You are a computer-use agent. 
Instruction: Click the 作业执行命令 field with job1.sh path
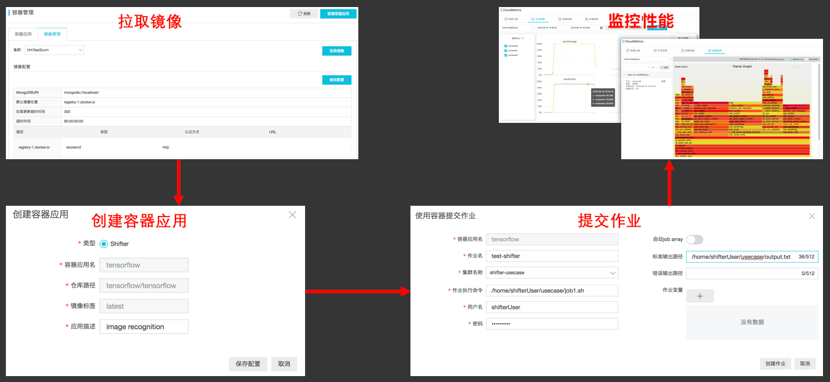[x=552, y=290]
